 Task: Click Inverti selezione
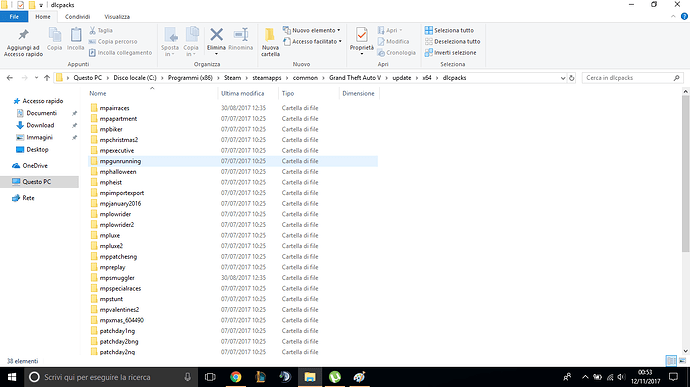tap(450, 52)
